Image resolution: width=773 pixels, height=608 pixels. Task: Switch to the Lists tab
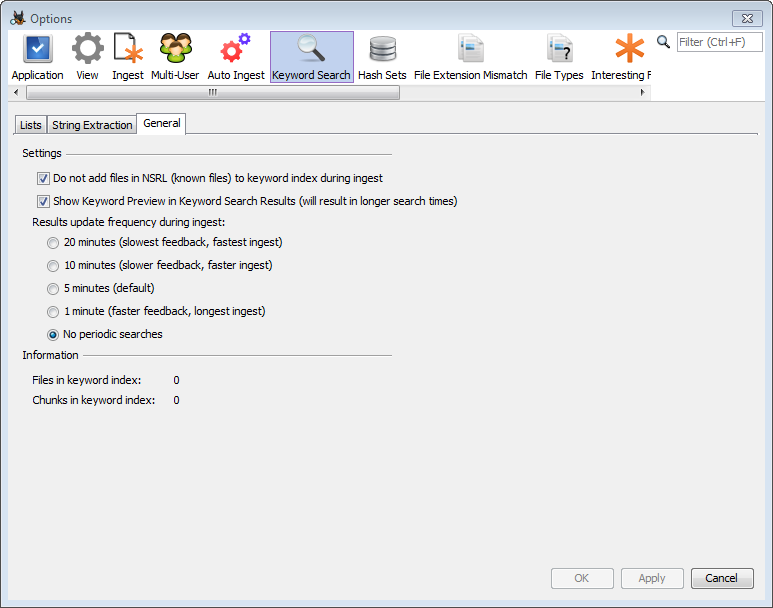tap(31, 125)
